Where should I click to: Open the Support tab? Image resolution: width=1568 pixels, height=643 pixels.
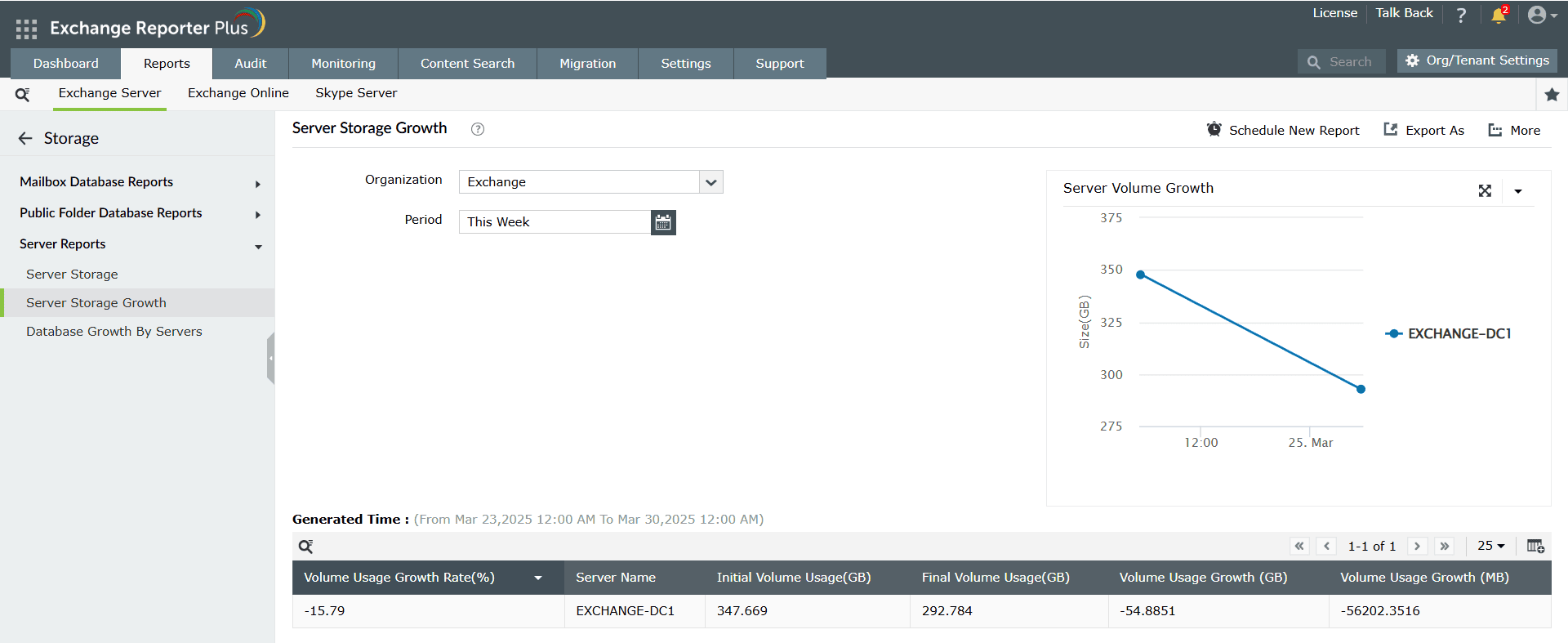tap(780, 64)
